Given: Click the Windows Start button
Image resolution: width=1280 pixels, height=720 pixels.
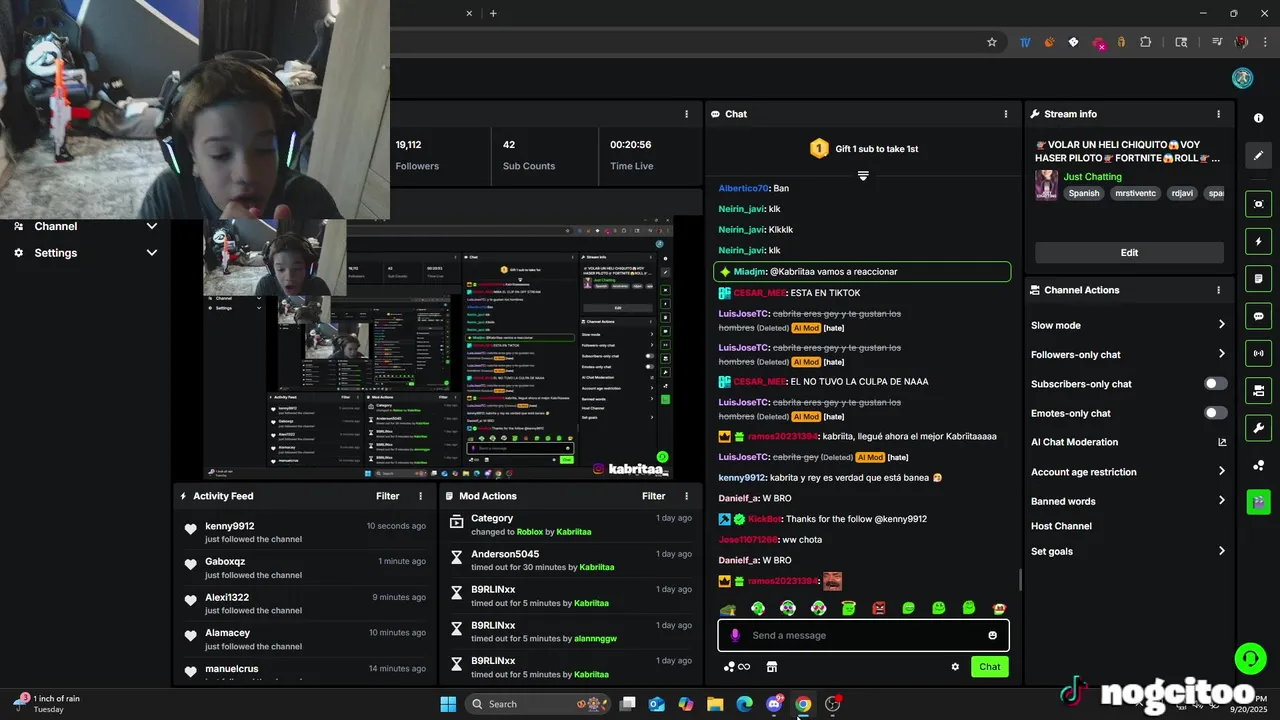Looking at the screenshot, I should [448, 704].
